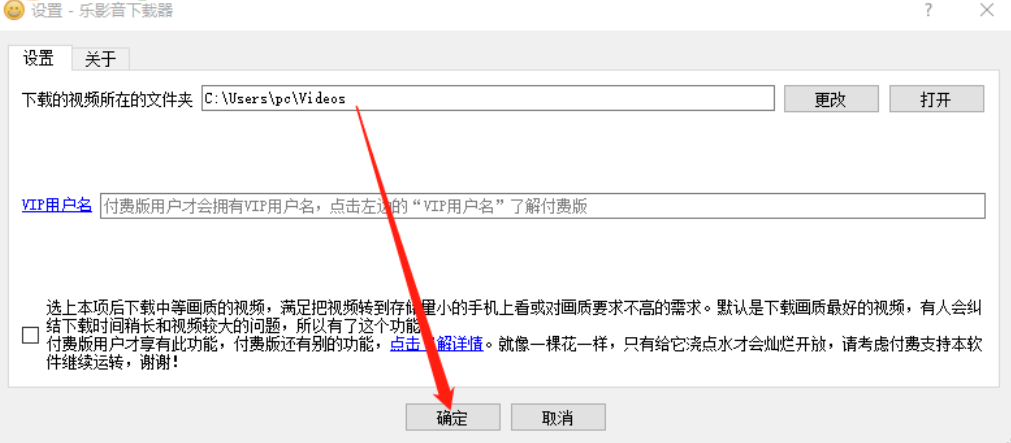Screen dimensions: 1011x443
Task: Follow the 点击了解详情 link
Action: pos(437,344)
